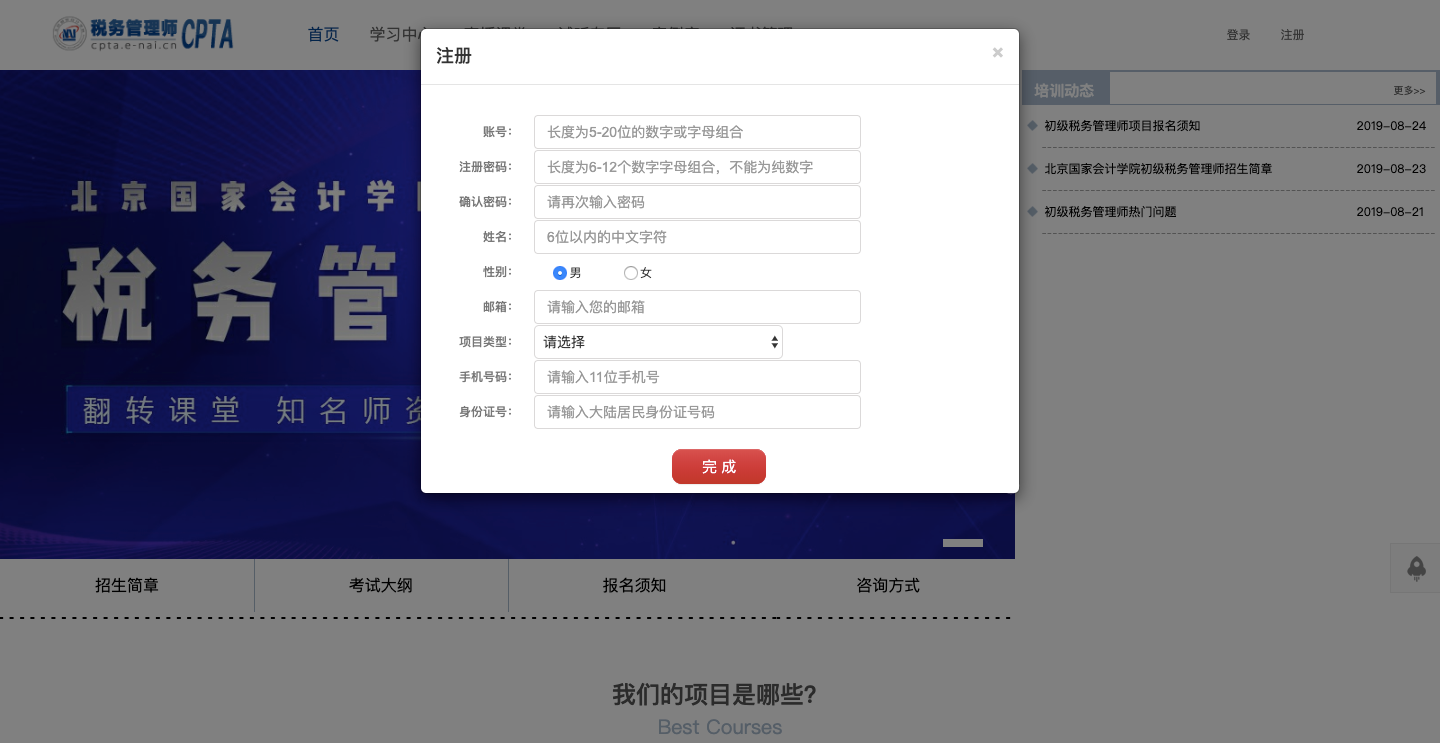The width and height of the screenshot is (1440, 743).
Task: Click the rocket back-to-top icon
Action: click(x=1416, y=568)
